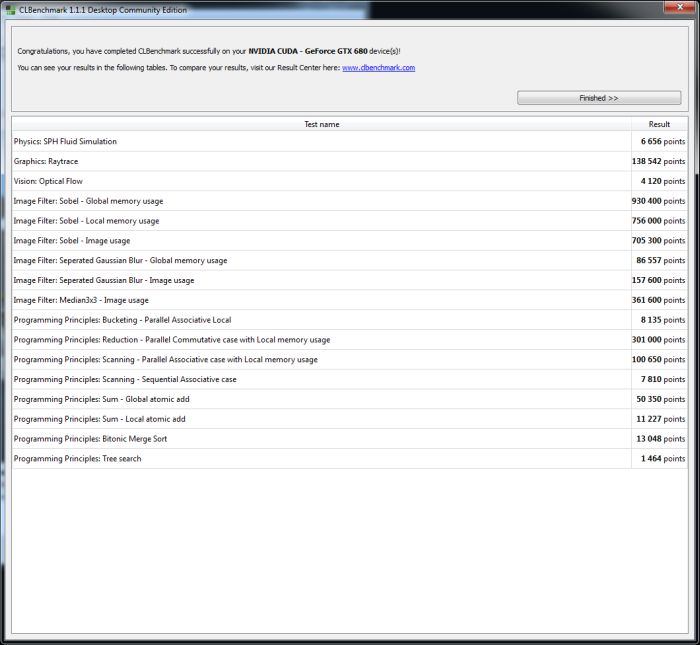Click the 705 300 points result

[658, 241]
